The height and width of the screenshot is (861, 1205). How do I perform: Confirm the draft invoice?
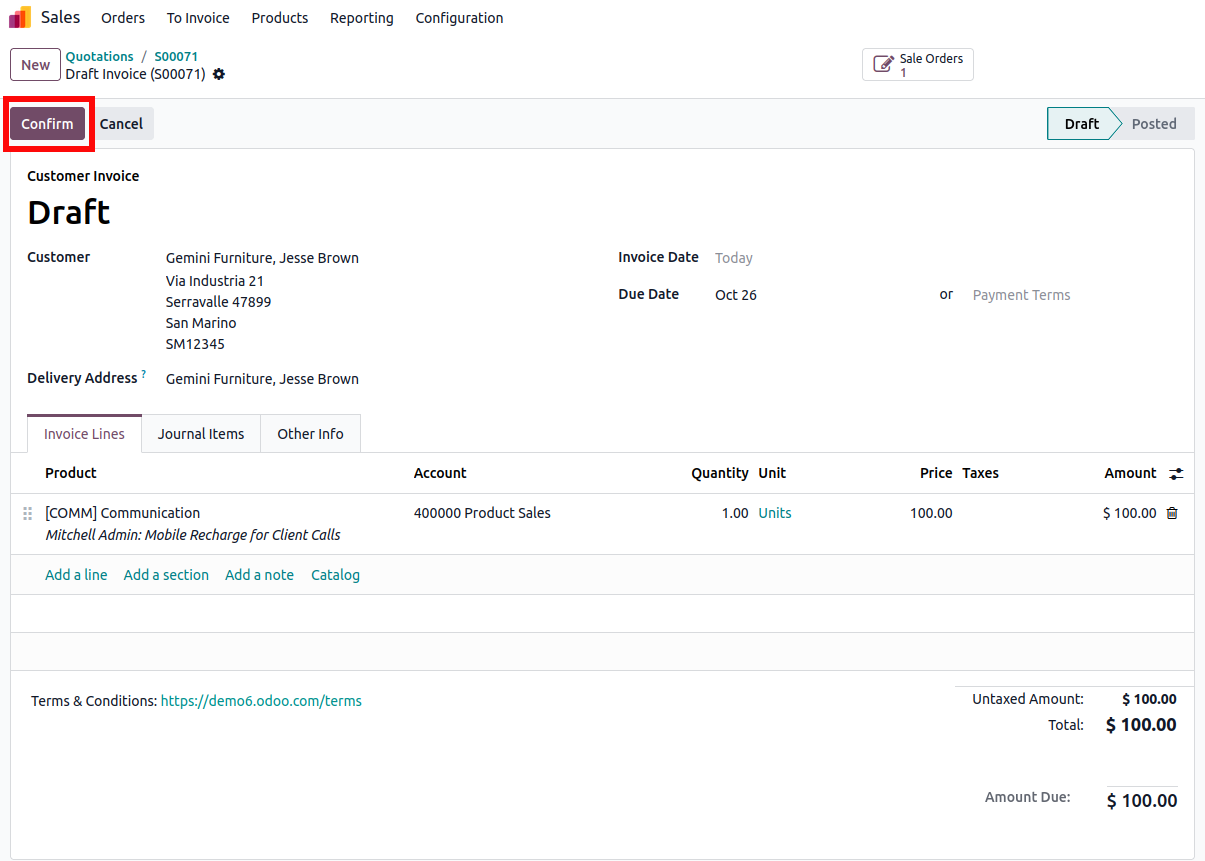(x=47, y=124)
